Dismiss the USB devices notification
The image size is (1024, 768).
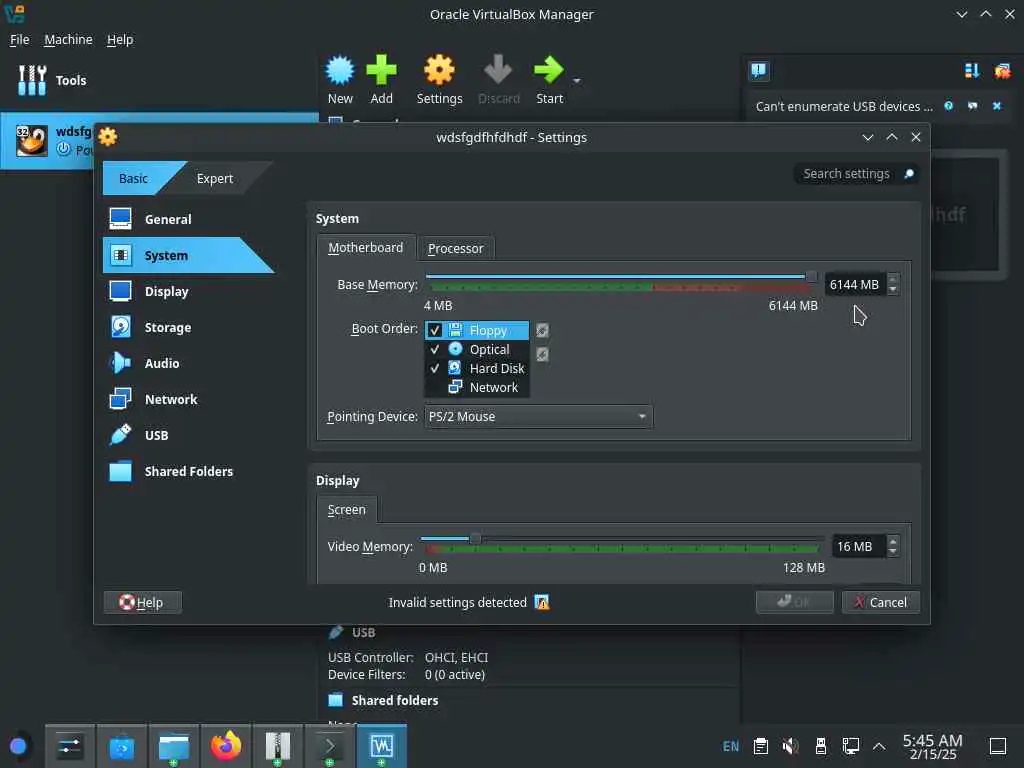coord(997,106)
